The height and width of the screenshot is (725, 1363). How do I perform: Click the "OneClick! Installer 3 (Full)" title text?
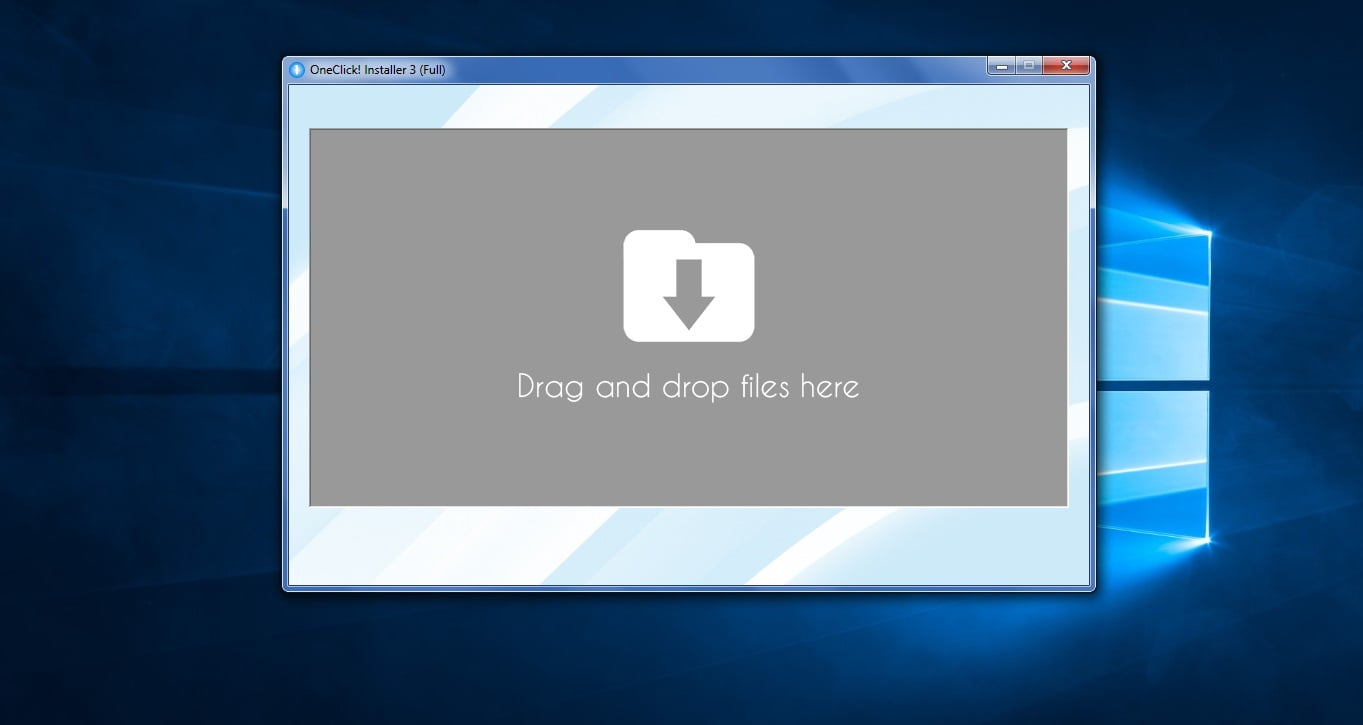(x=377, y=70)
